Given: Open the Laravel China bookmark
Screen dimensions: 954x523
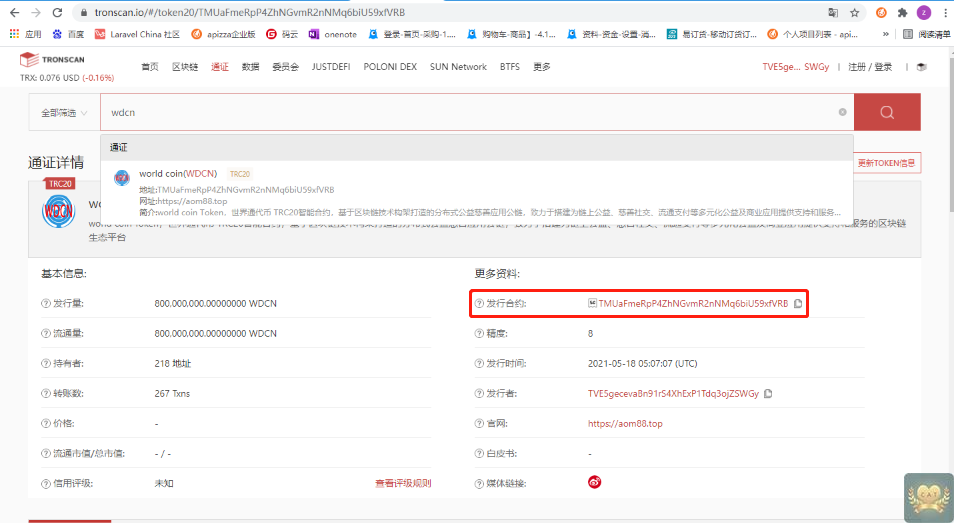Looking at the screenshot, I should pos(138,34).
